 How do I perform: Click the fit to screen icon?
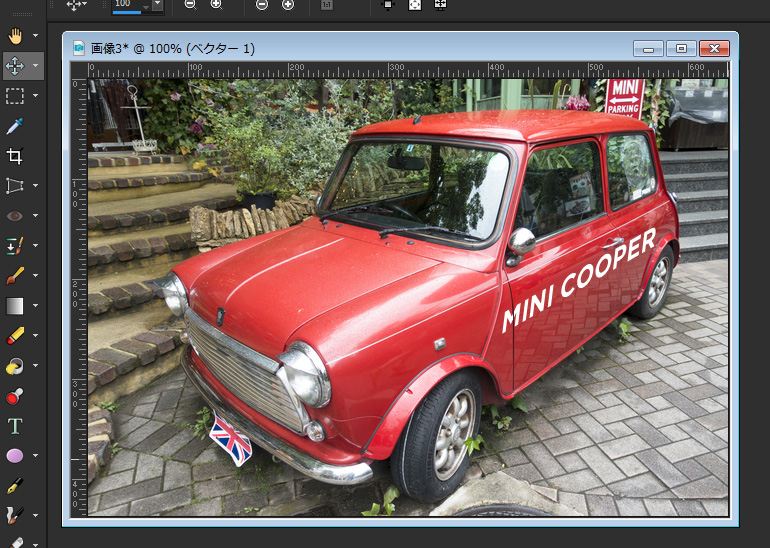tap(440, 5)
